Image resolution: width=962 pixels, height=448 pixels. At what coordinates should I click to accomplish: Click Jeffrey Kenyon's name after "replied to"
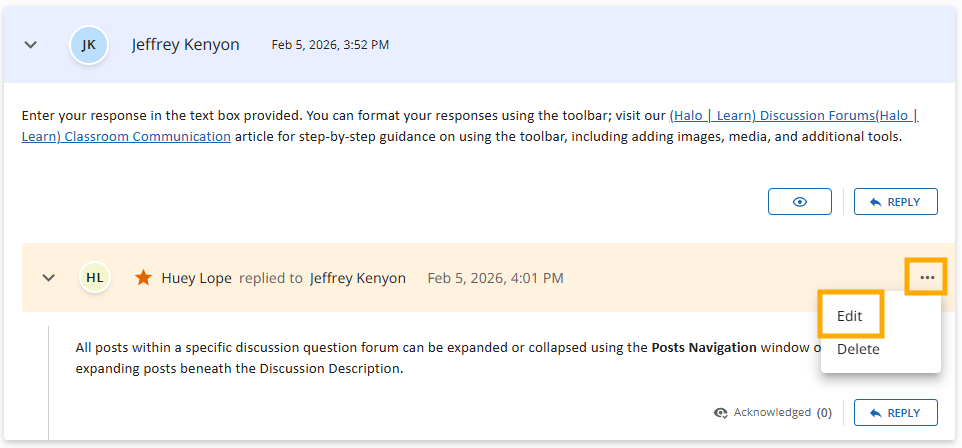[x=358, y=278]
